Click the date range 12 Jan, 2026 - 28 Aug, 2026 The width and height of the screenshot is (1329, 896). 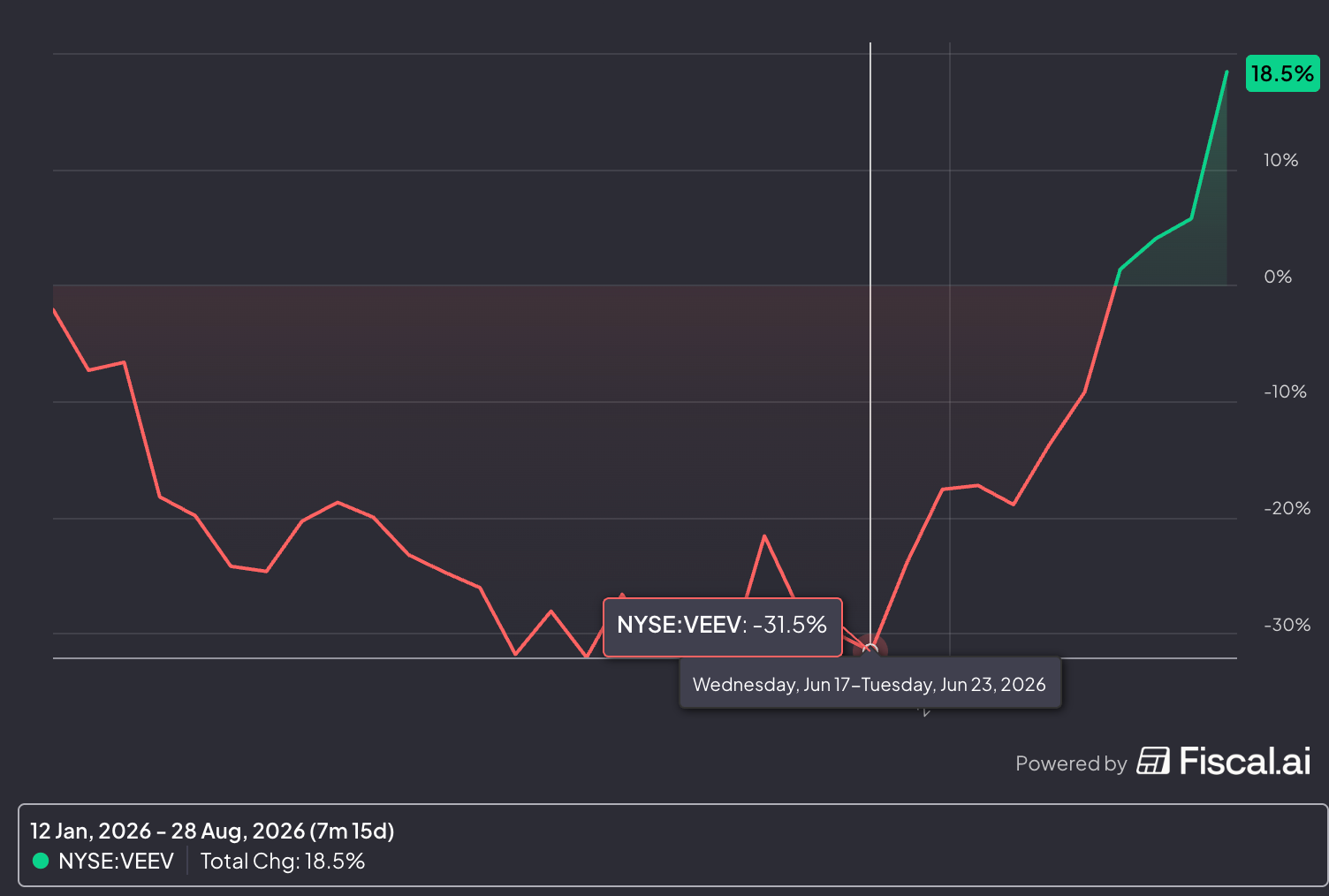pyautogui.click(x=212, y=831)
